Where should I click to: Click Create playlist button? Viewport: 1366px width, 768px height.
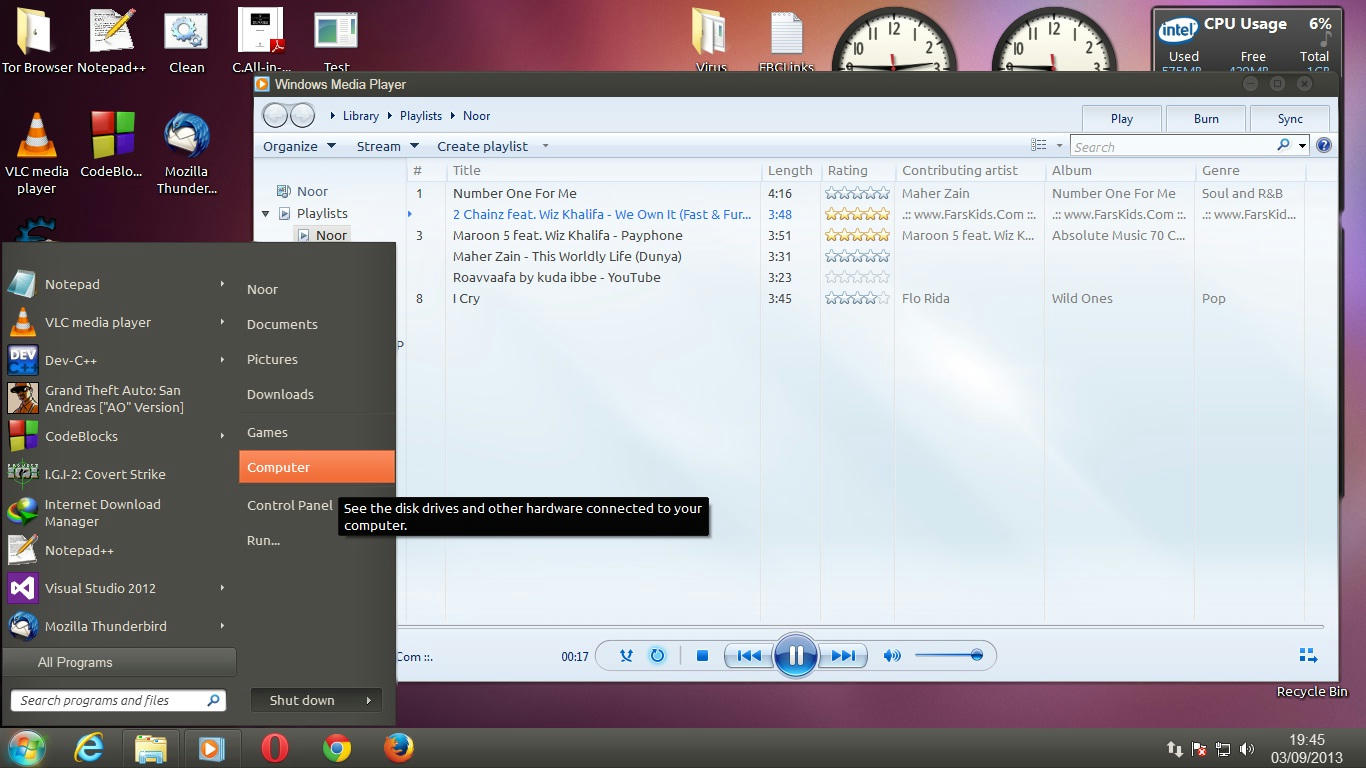coord(482,146)
